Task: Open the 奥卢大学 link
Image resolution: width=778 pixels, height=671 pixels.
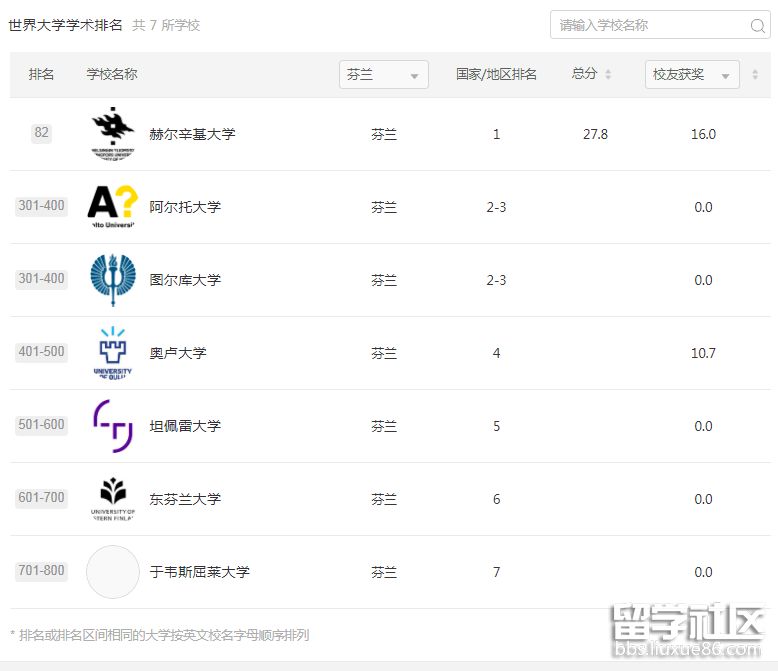Action: [x=178, y=353]
